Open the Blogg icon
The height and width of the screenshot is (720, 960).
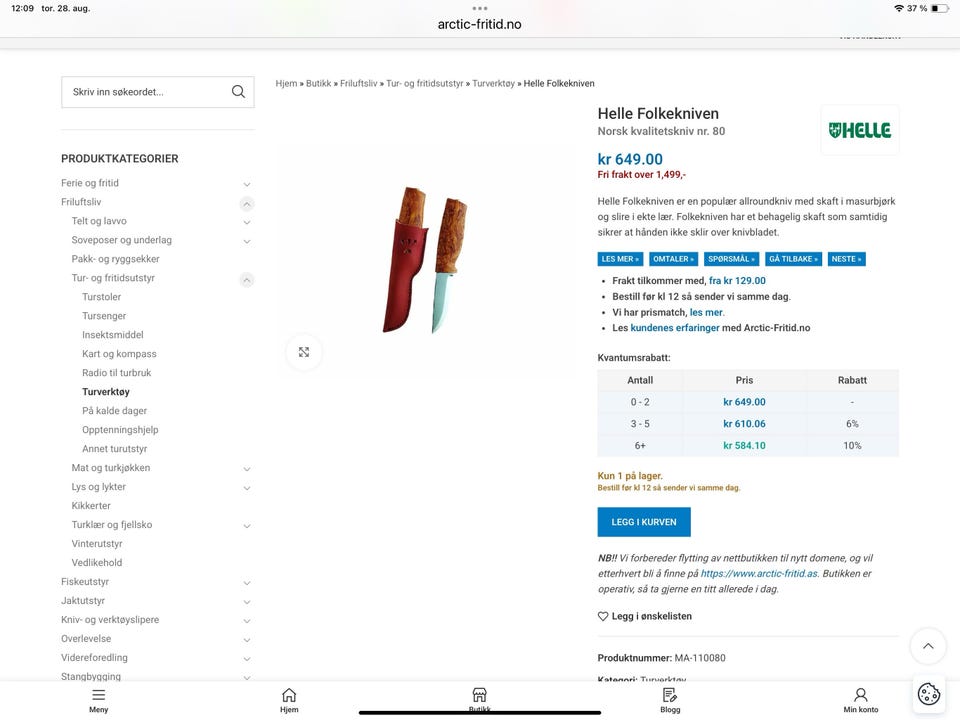(x=670, y=695)
